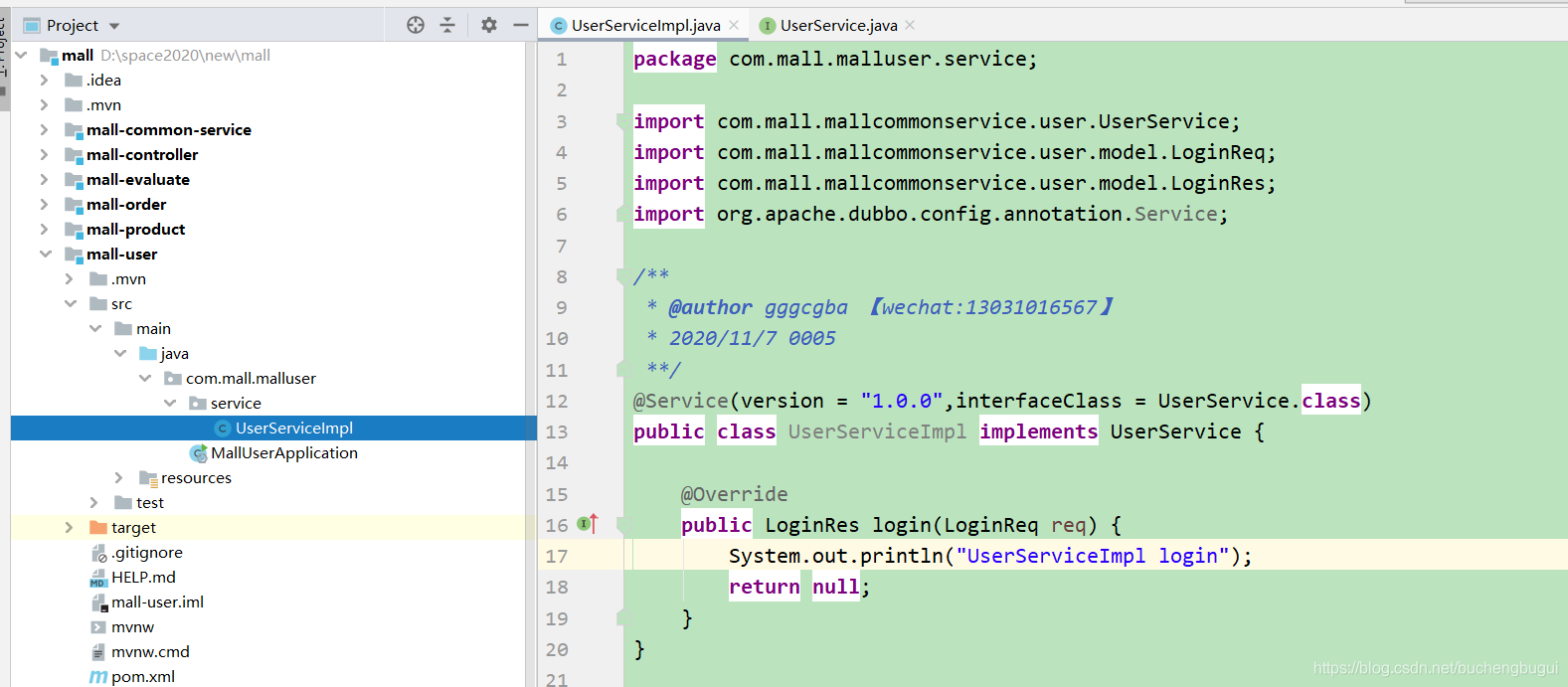Click the mall-evaluate module folder icon
This screenshot has width=1568, height=687.
tap(74, 179)
